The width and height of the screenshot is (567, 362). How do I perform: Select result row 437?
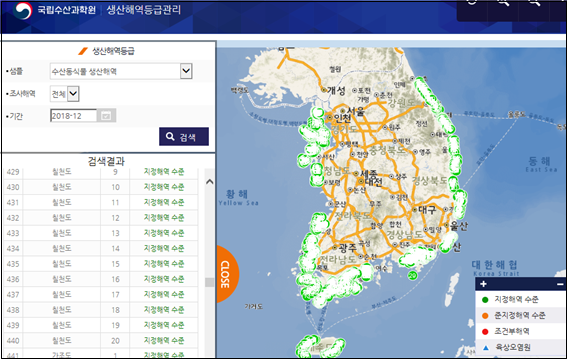point(101,295)
